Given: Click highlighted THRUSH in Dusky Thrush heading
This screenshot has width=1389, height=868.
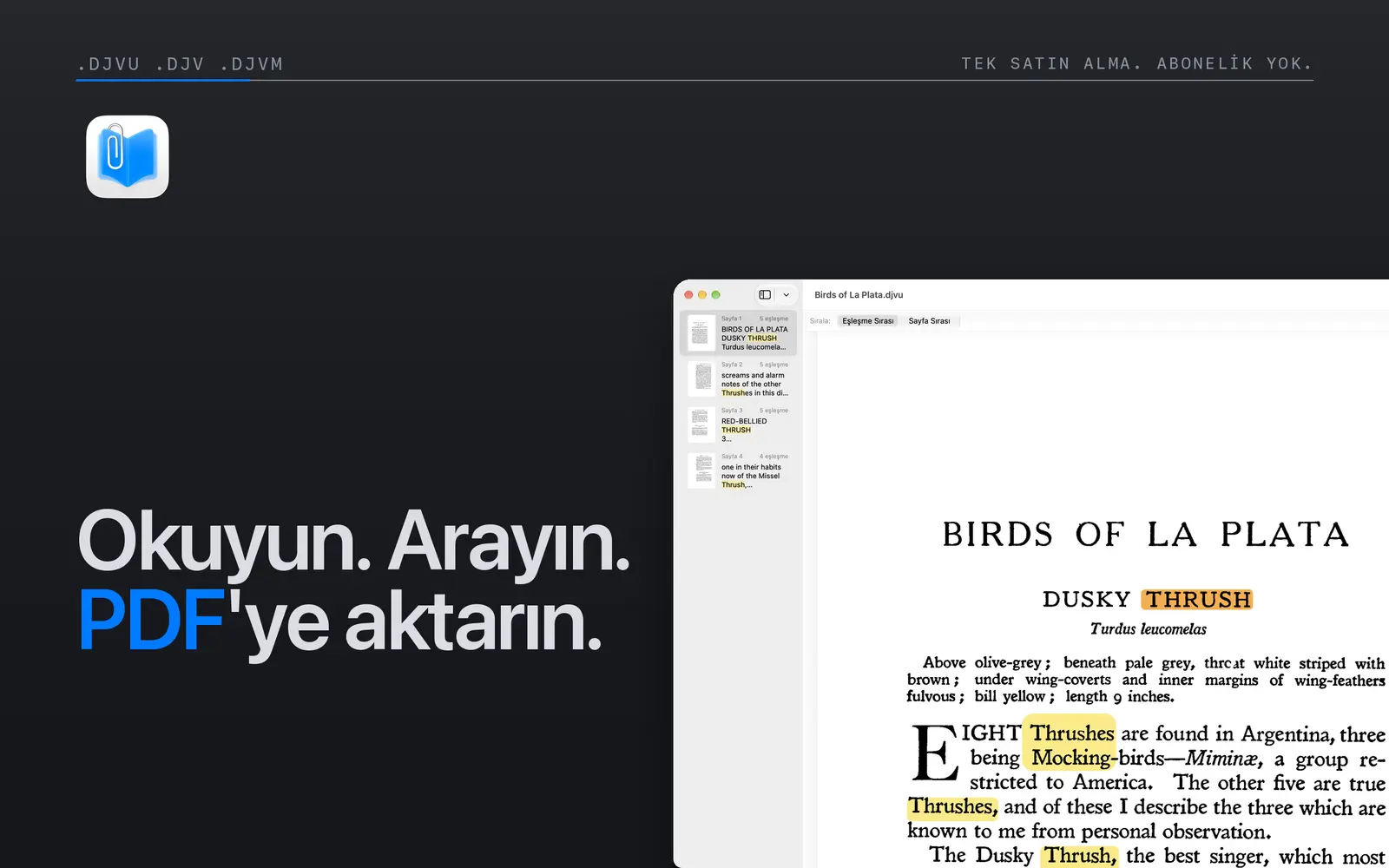Looking at the screenshot, I should 1197,600.
